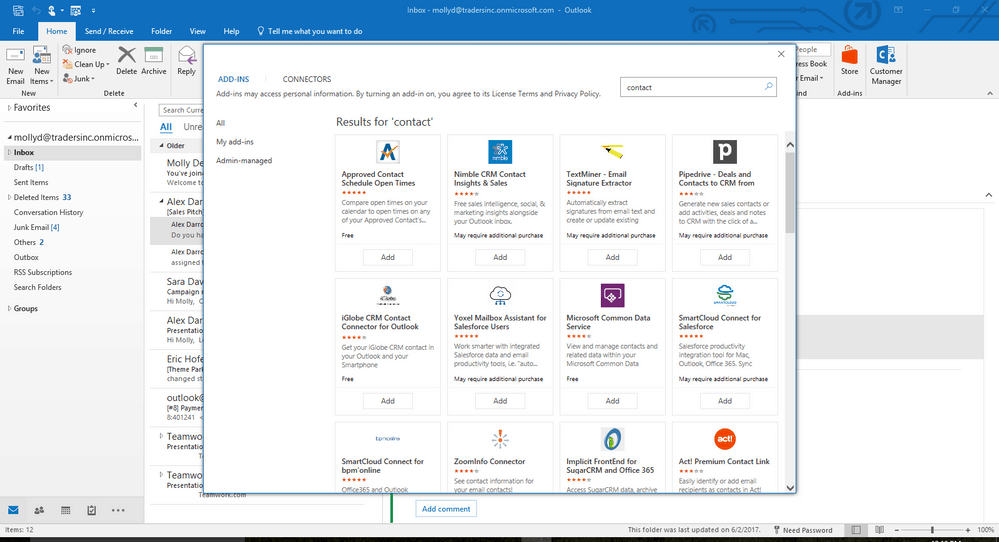Image resolution: width=999 pixels, height=542 pixels.
Task: Open Pipedrive add-in logo
Action: (725, 152)
